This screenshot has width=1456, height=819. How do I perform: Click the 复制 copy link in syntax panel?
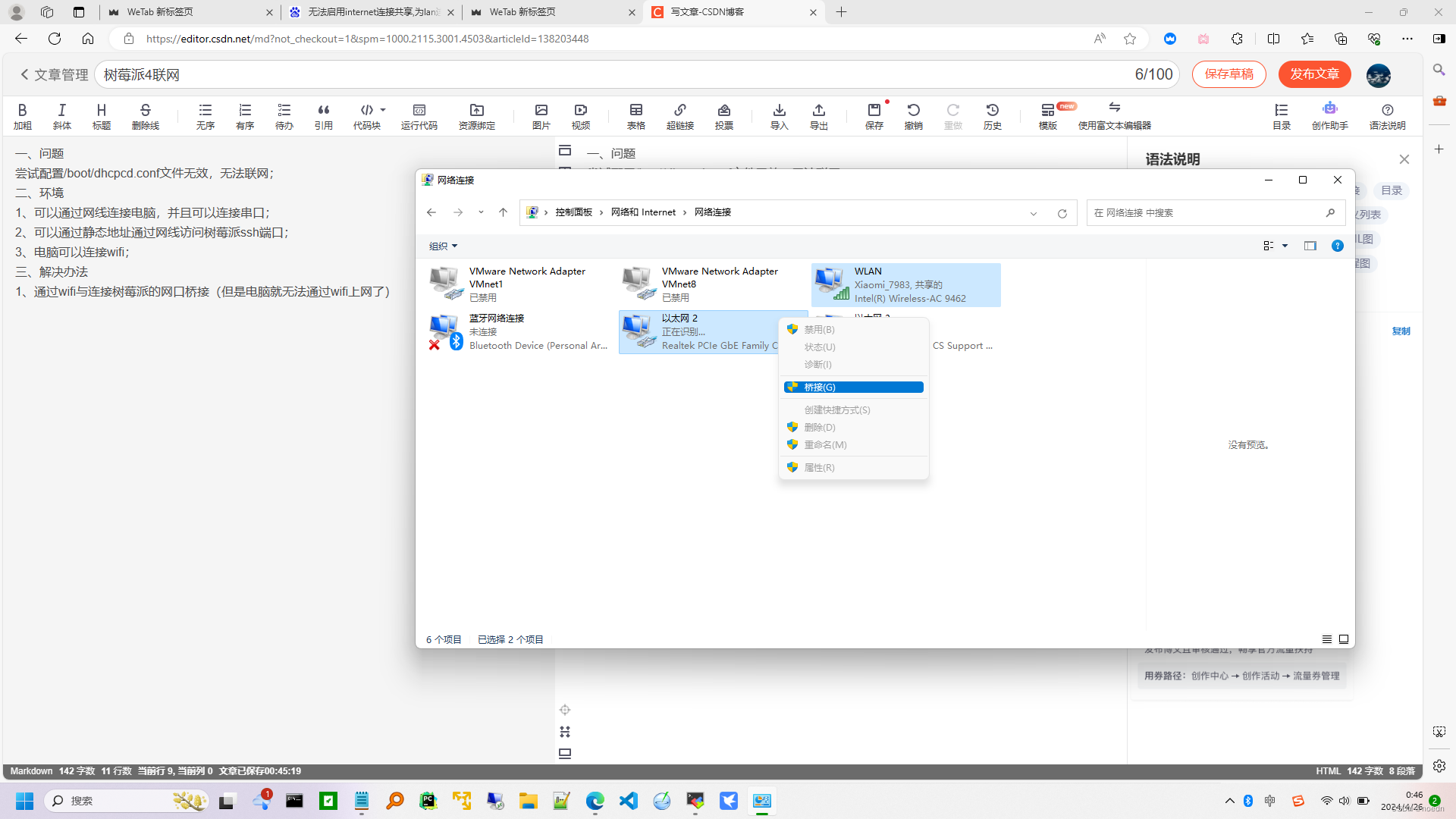click(x=1401, y=331)
